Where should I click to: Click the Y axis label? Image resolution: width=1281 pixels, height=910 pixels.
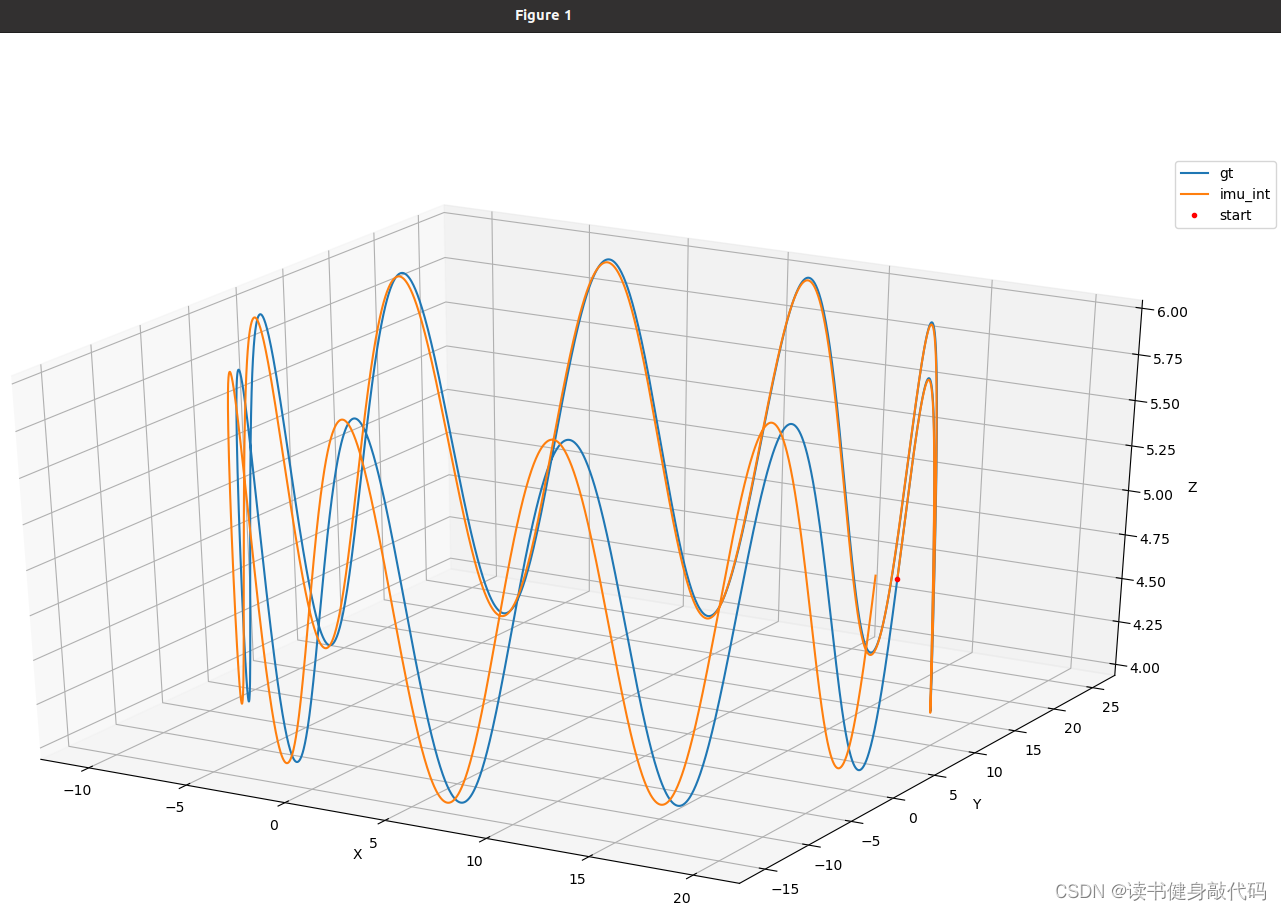[977, 804]
